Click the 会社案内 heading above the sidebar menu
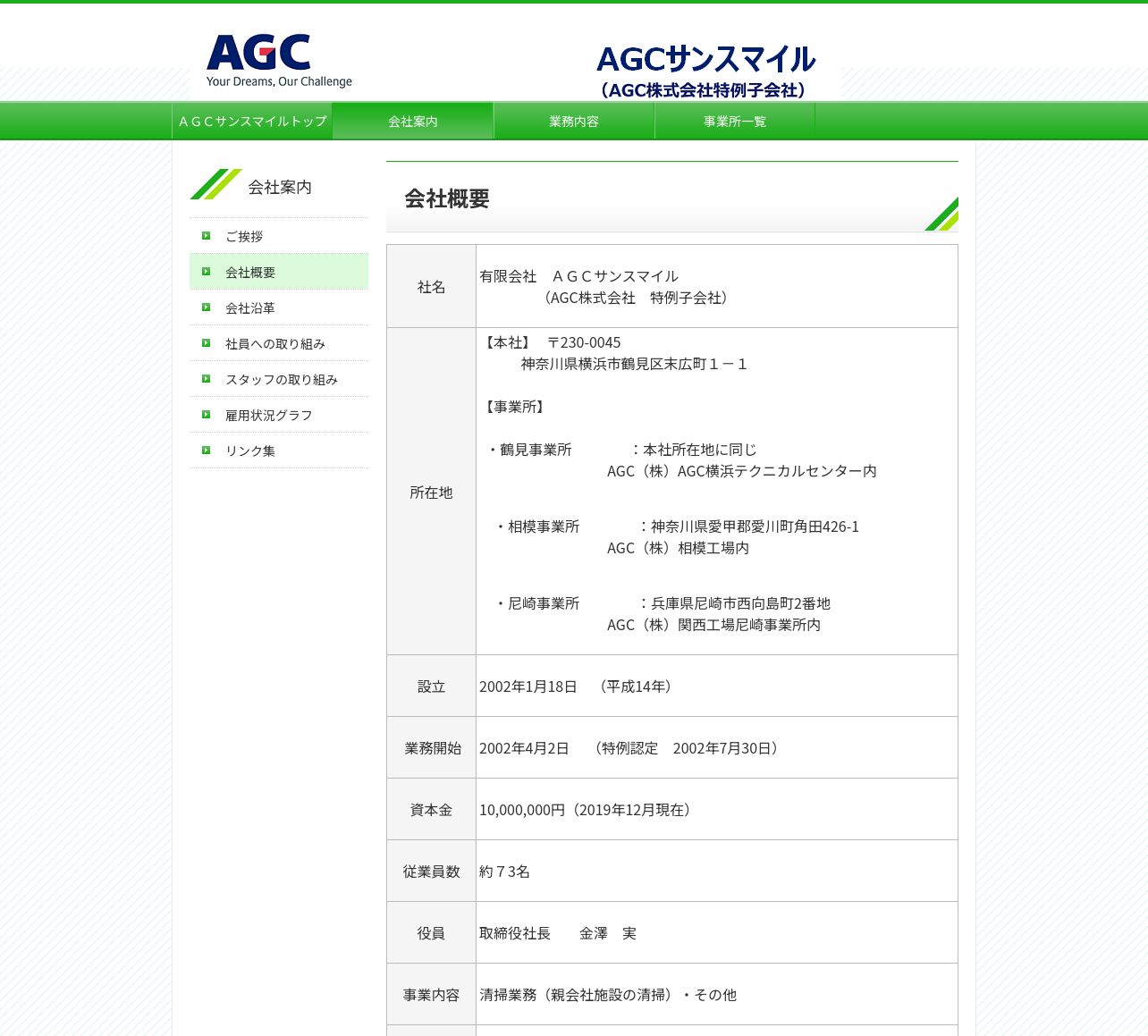The width and height of the screenshot is (1148, 1036). (280, 187)
